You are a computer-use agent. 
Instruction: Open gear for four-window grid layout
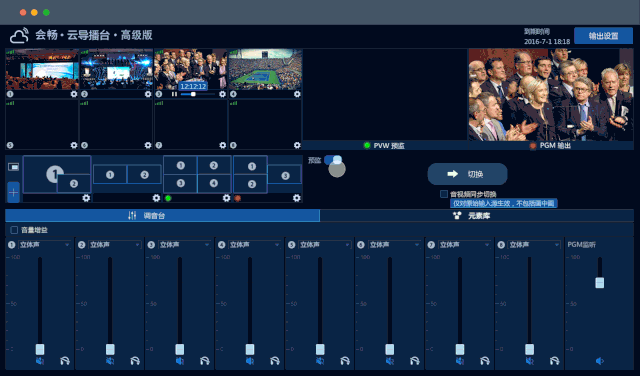click(227, 198)
